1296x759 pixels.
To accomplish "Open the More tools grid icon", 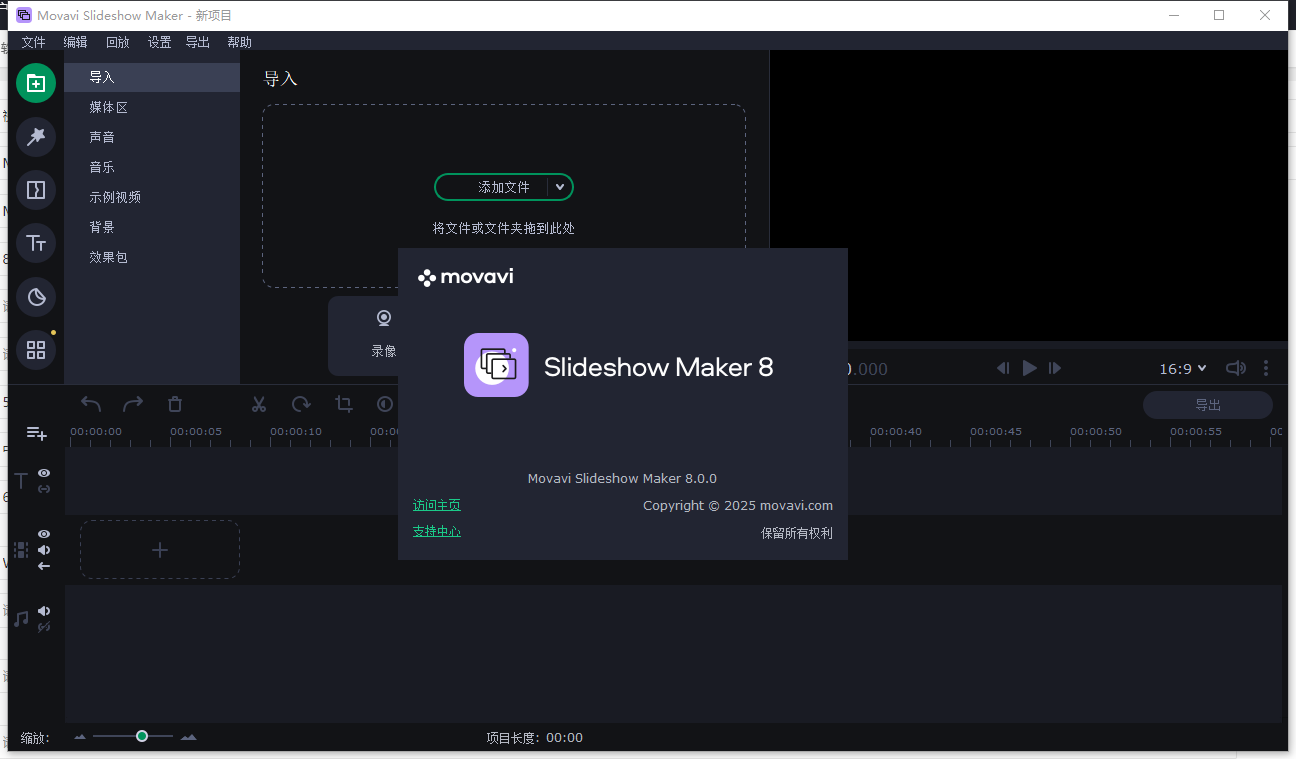I will 36,350.
